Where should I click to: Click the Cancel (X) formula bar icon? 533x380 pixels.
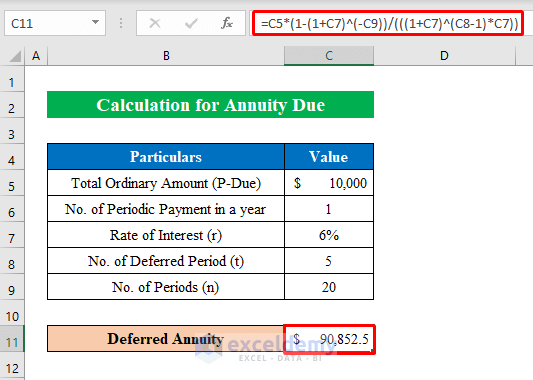coord(155,23)
